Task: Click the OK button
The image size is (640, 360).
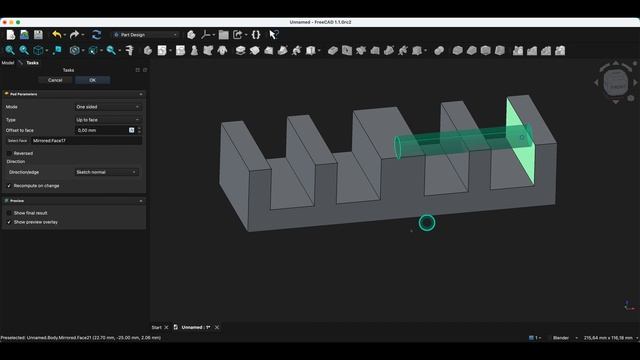Action: (x=93, y=80)
